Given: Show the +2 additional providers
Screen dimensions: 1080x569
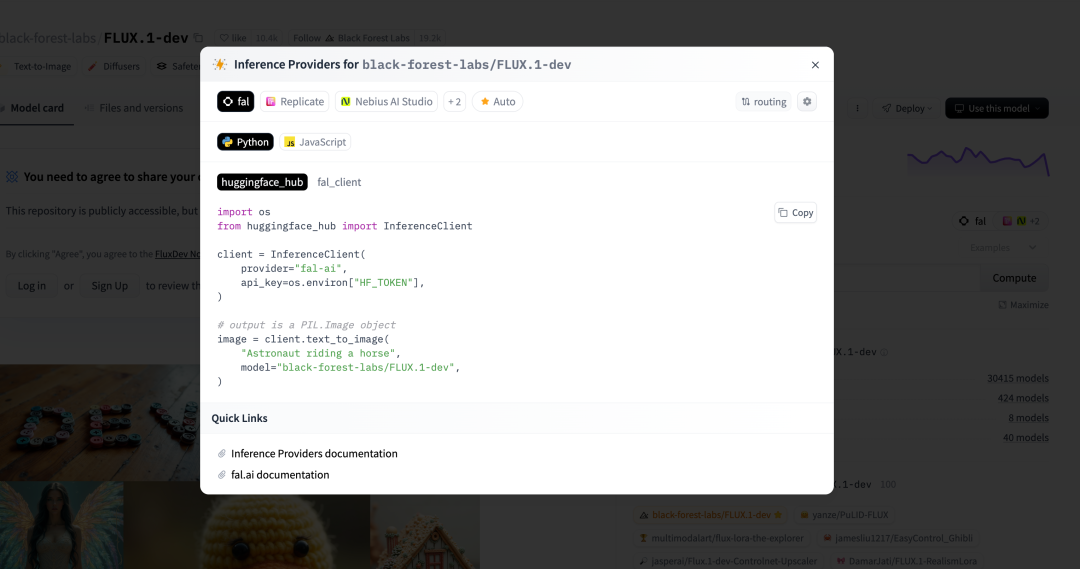Looking at the screenshot, I should coord(455,101).
